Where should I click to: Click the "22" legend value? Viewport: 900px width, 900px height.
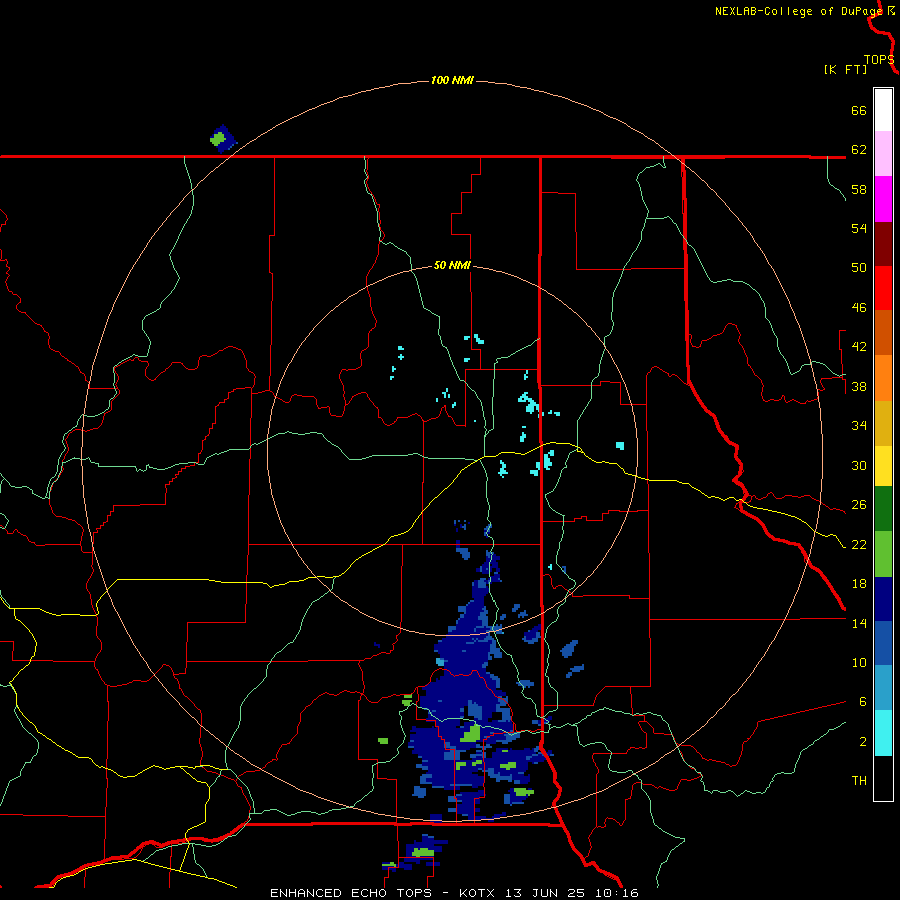859,544
